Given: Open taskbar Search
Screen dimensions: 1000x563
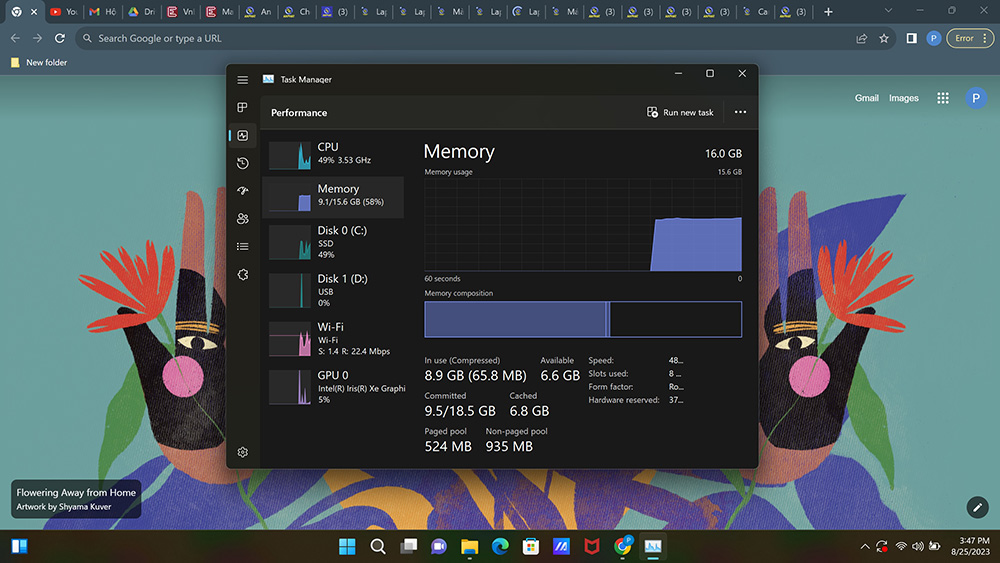Looking at the screenshot, I should click(x=378, y=546).
